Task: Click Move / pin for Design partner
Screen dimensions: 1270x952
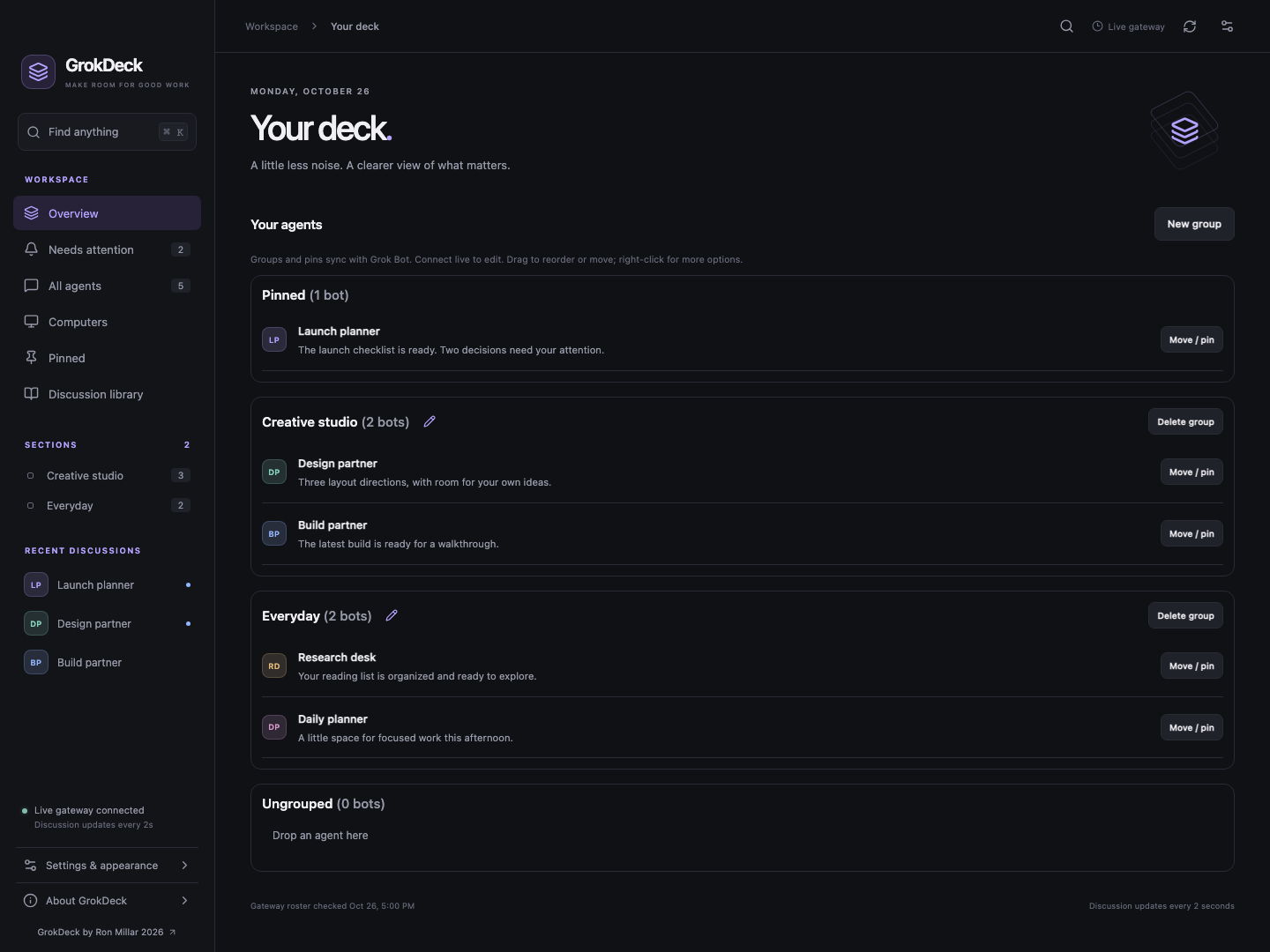Action: coord(1192,472)
